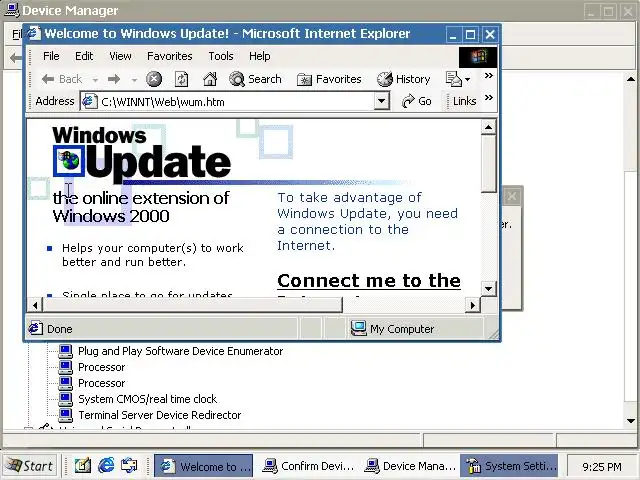Image resolution: width=640 pixels, height=480 pixels.
Task: Click the Terminal Server Device Redirector computer icon
Action: (x=65, y=415)
